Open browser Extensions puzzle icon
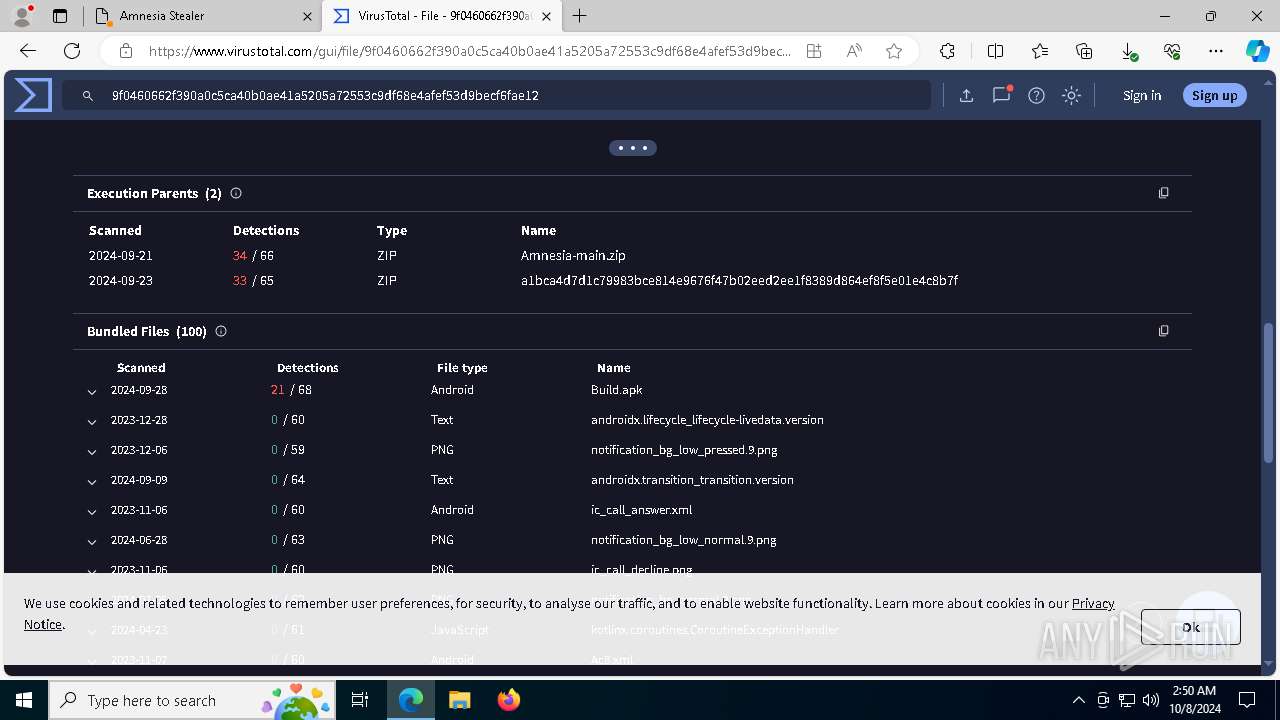 pyautogui.click(x=947, y=51)
